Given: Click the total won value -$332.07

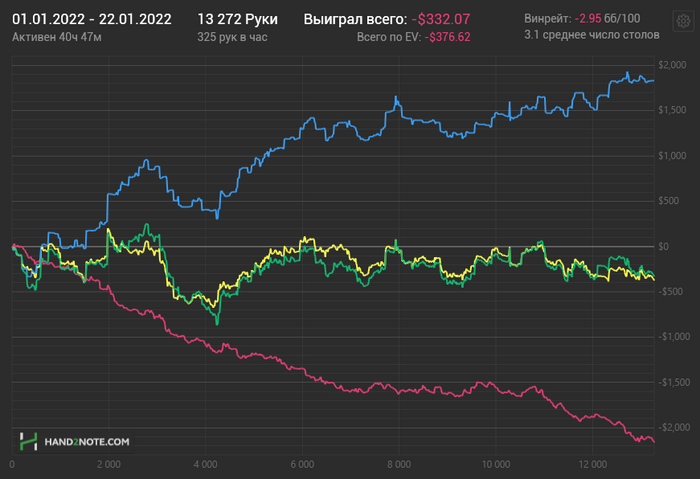Looking at the screenshot, I should [441, 19].
